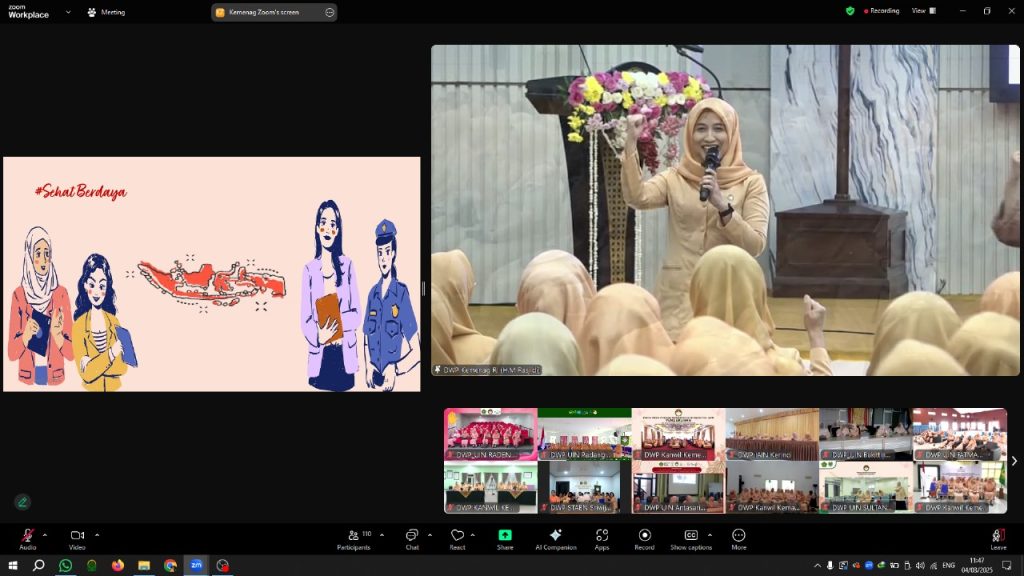Open the View layout menu
This screenshot has height=576, width=1024.
click(x=922, y=11)
